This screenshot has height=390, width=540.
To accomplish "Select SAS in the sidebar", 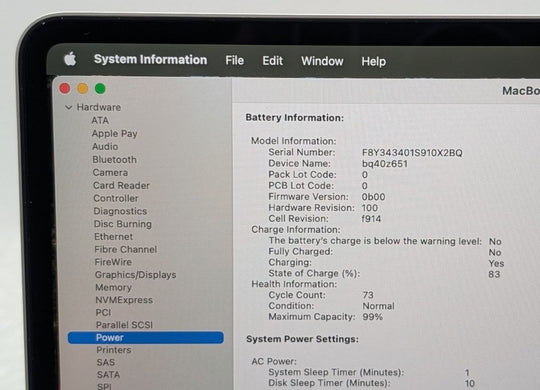I will 106,362.
